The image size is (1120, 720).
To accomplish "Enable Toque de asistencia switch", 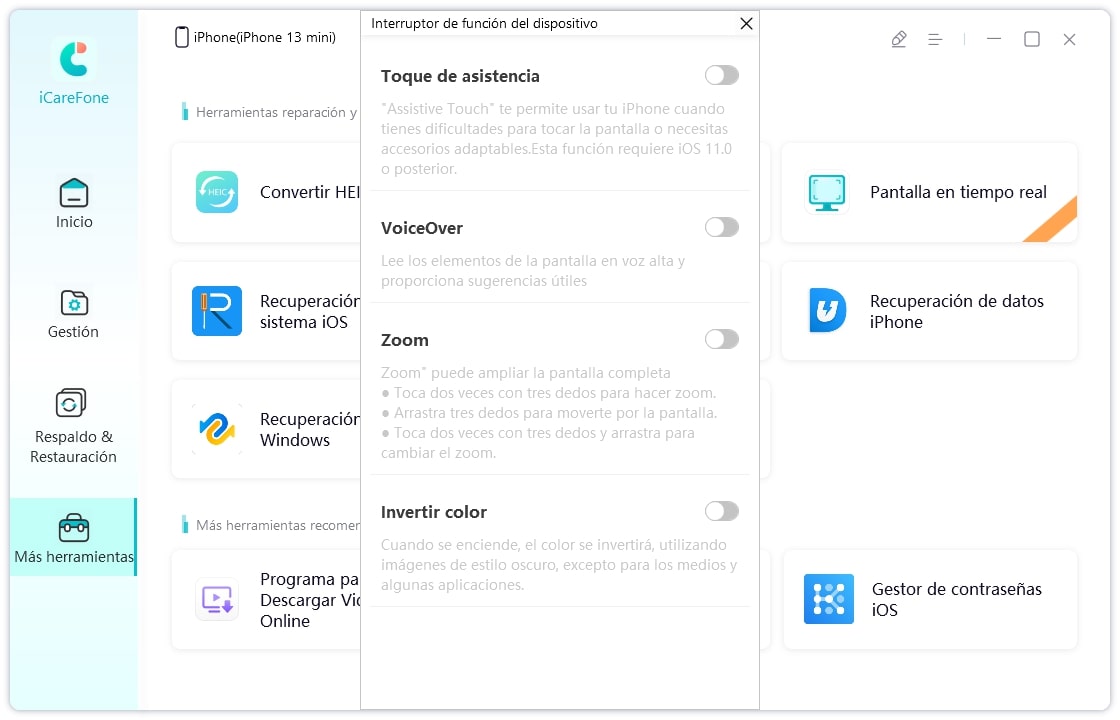I will pos(721,75).
